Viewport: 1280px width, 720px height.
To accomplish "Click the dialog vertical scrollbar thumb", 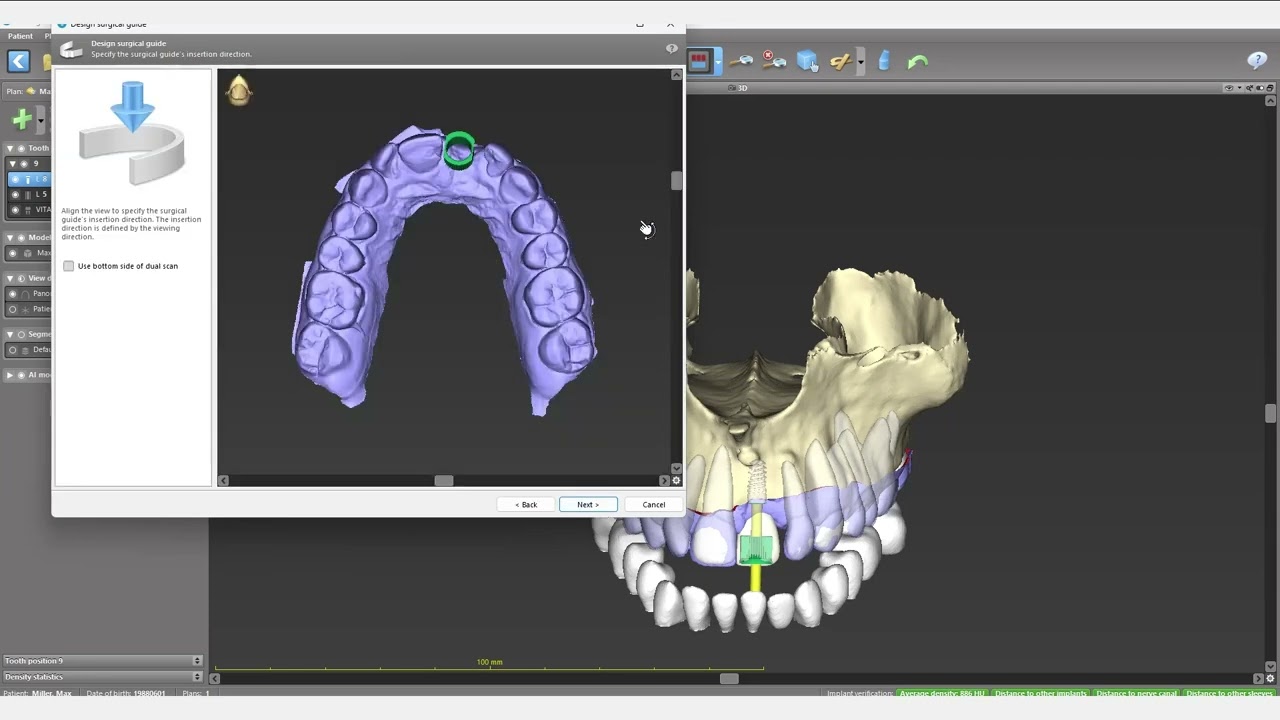I will point(677,181).
